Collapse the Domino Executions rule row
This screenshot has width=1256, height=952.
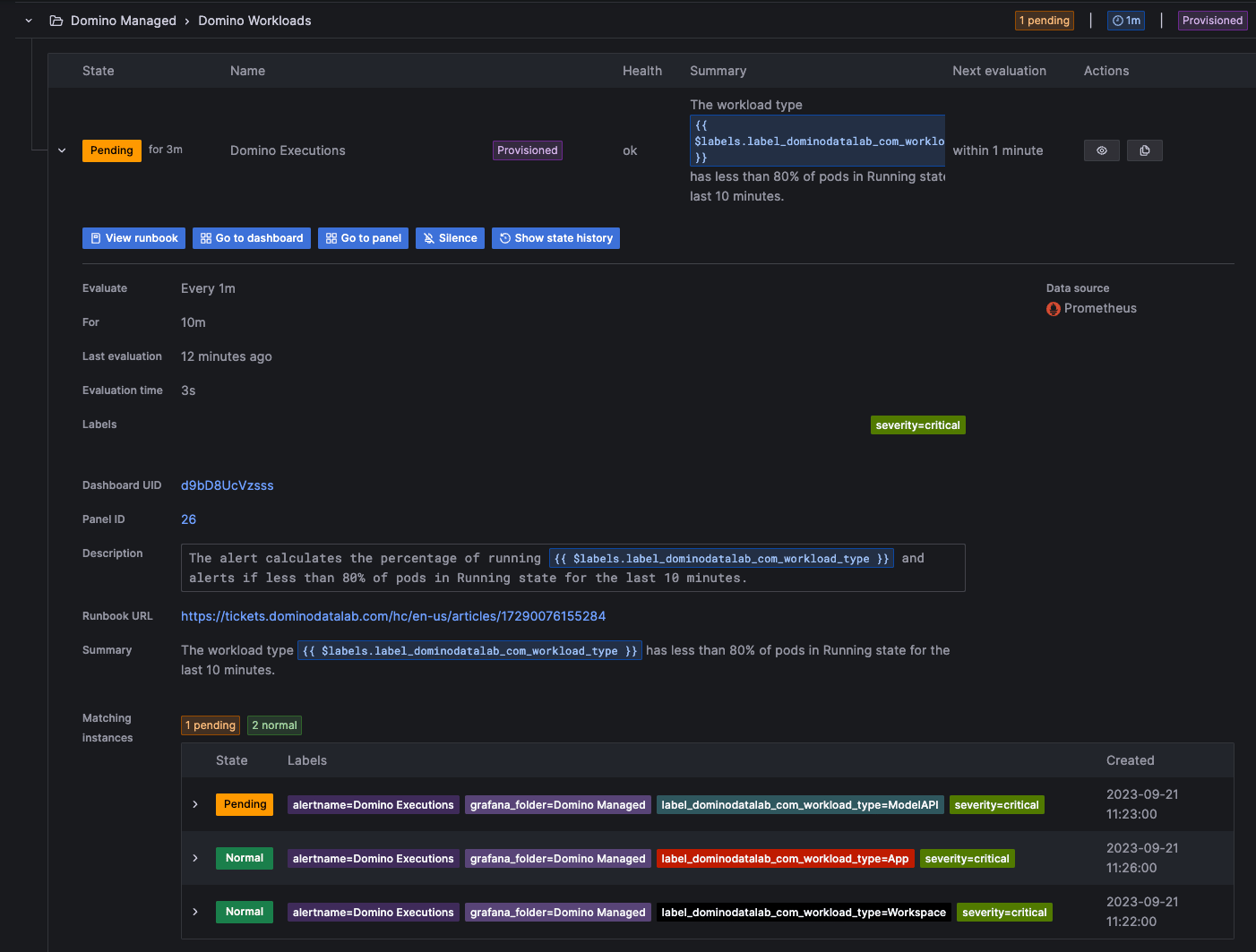pyautogui.click(x=62, y=150)
